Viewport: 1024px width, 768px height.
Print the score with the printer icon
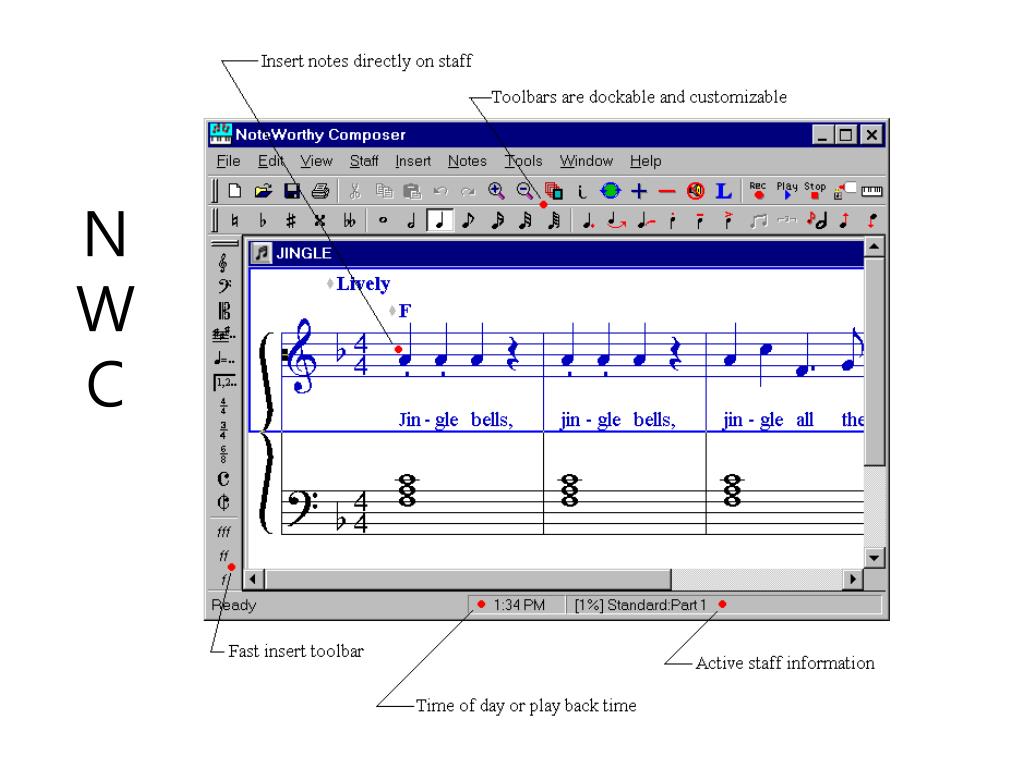[x=320, y=191]
